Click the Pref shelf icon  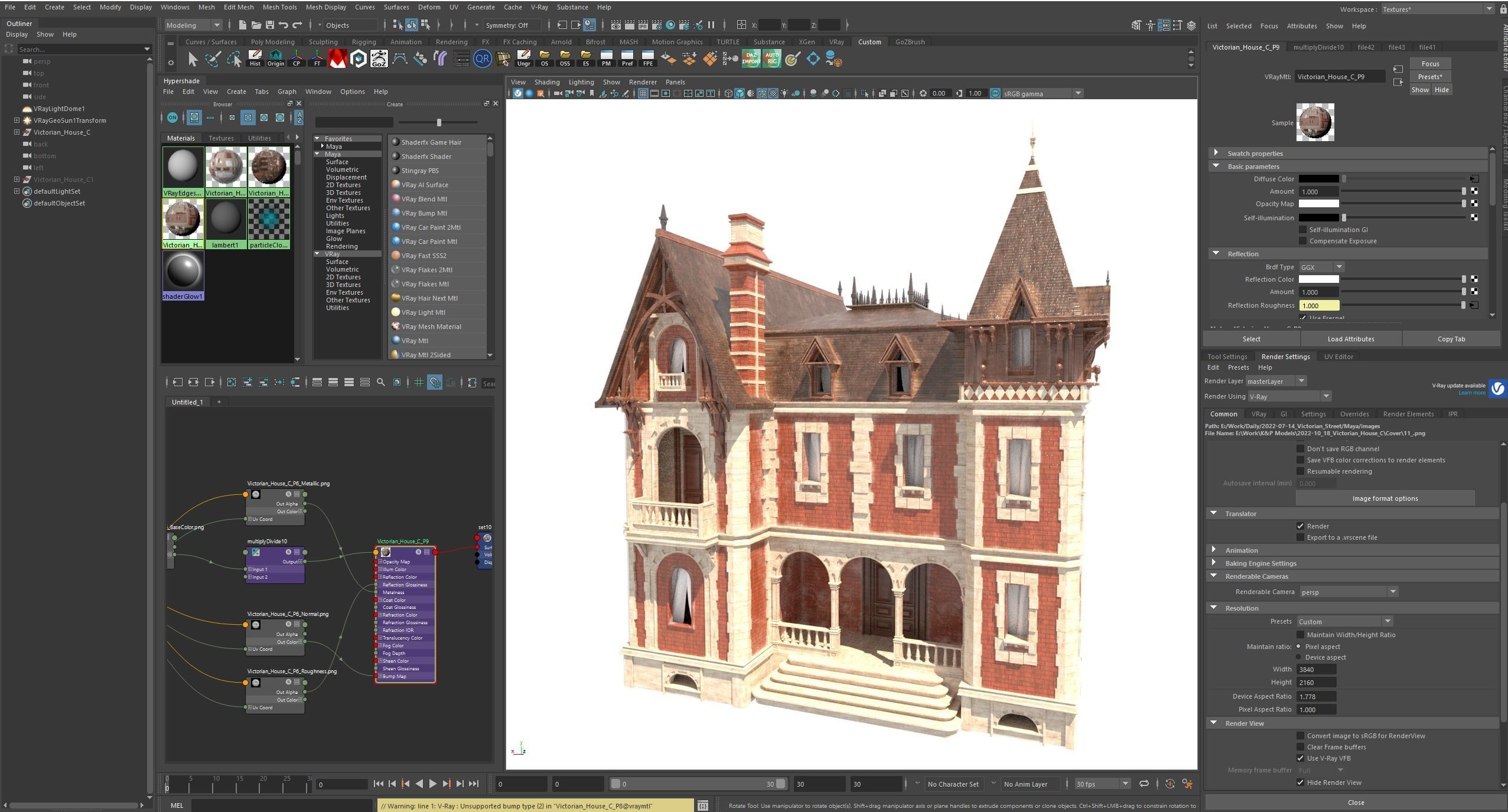(x=627, y=58)
